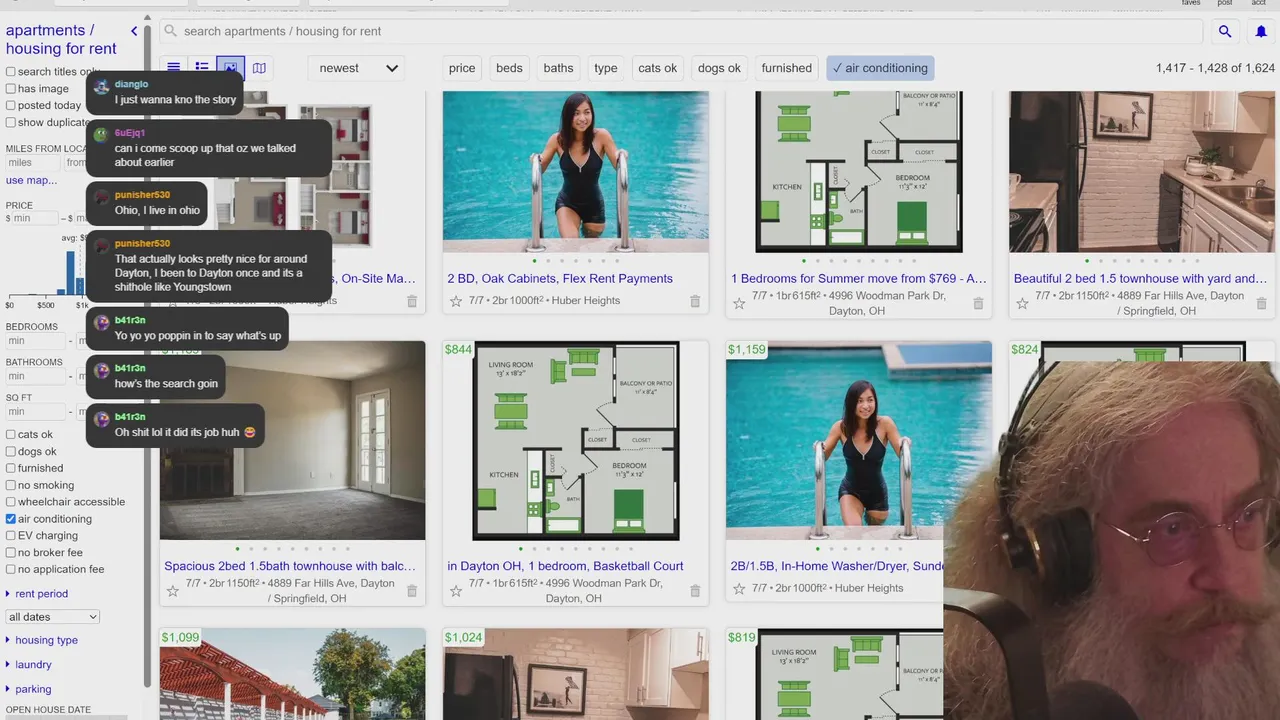Open listing 1 Bedrooms for Summer move from $769
The image size is (1280, 720).
[x=858, y=279]
